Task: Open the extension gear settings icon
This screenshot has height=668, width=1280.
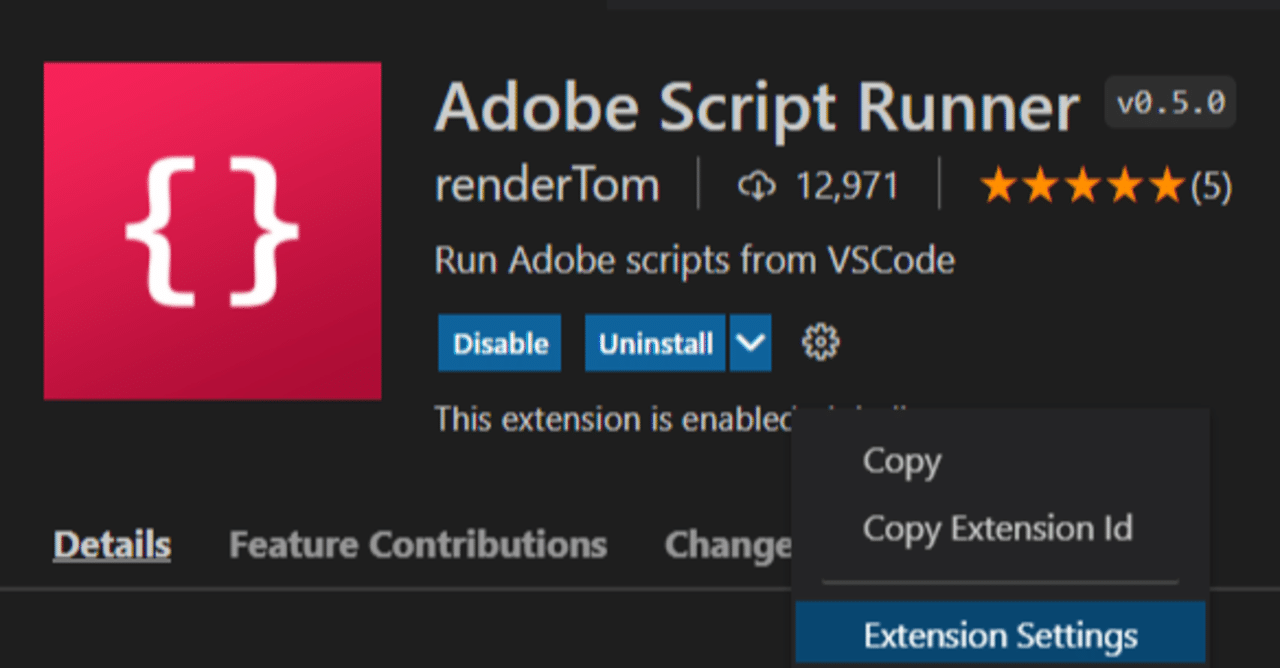Action: click(820, 342)
